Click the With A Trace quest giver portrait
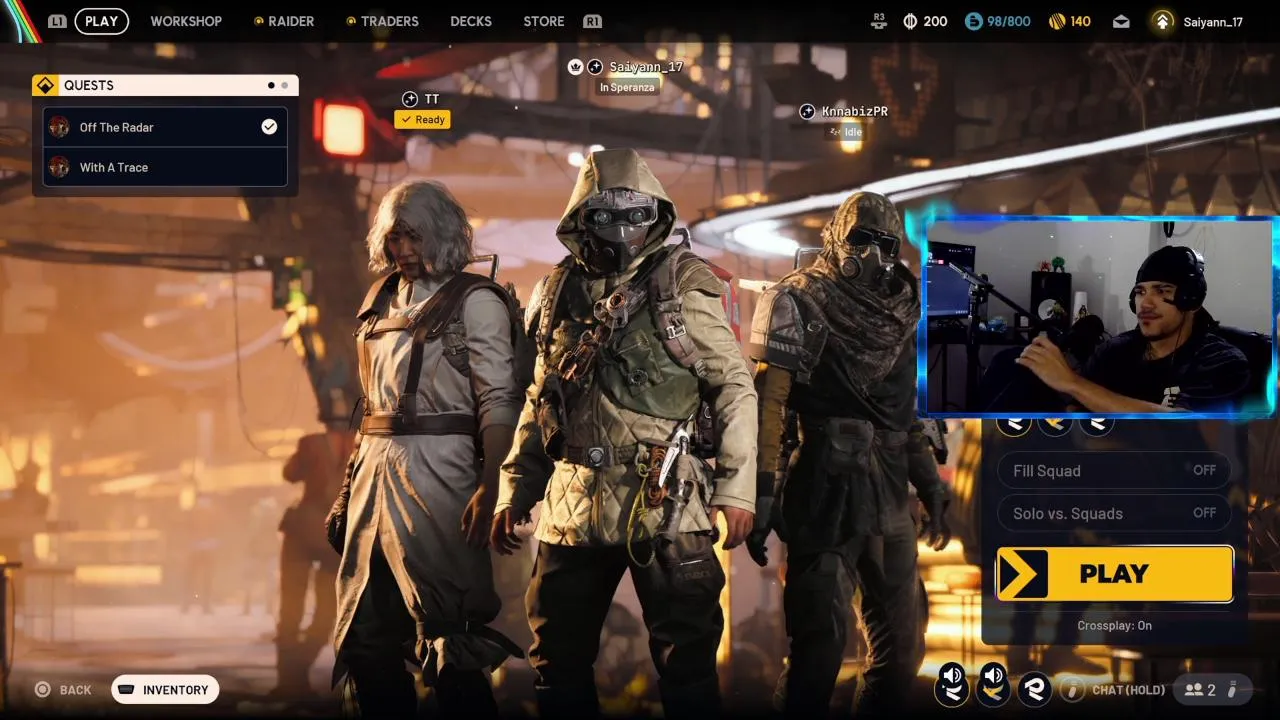Viewport: 1280px width, 720px height. point(59,167)
